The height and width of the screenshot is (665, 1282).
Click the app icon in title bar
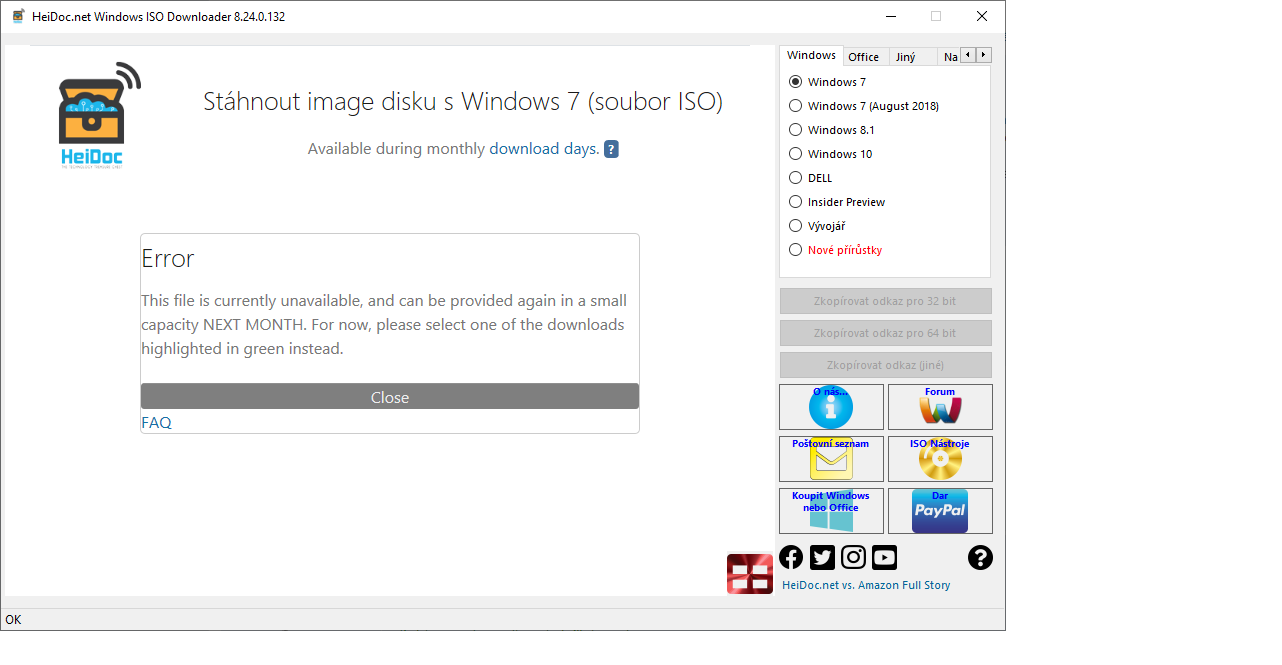18,16
